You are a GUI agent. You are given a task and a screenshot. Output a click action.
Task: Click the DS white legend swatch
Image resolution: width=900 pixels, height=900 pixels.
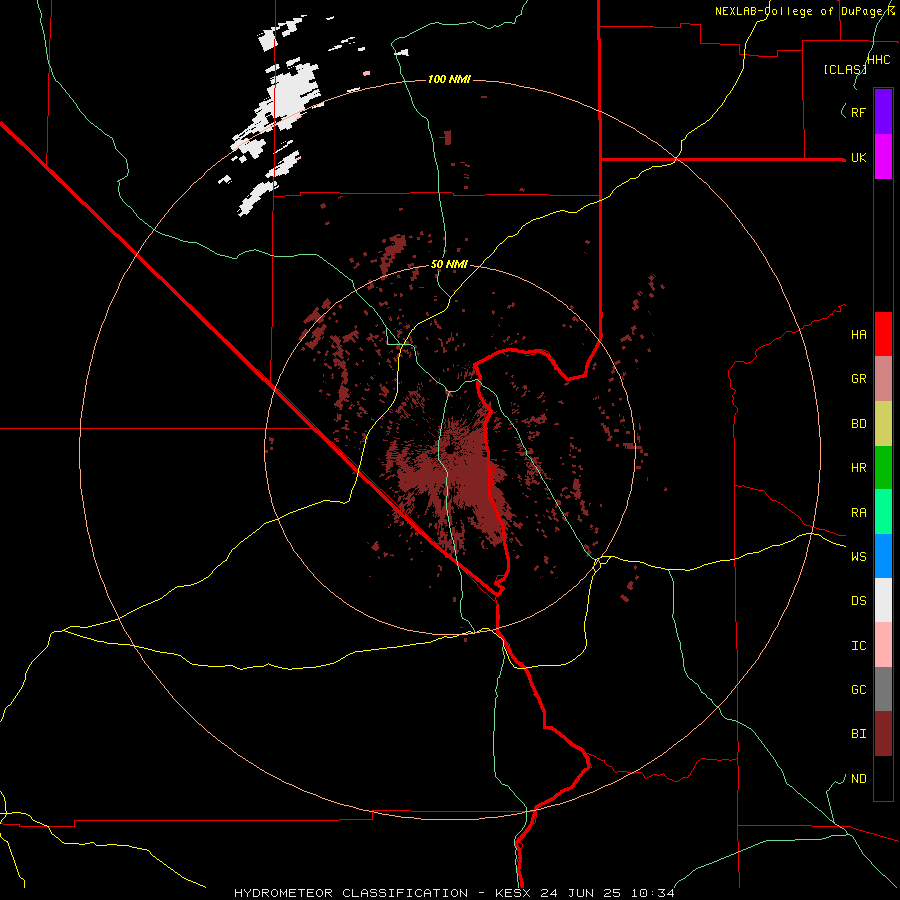point(883,600)
